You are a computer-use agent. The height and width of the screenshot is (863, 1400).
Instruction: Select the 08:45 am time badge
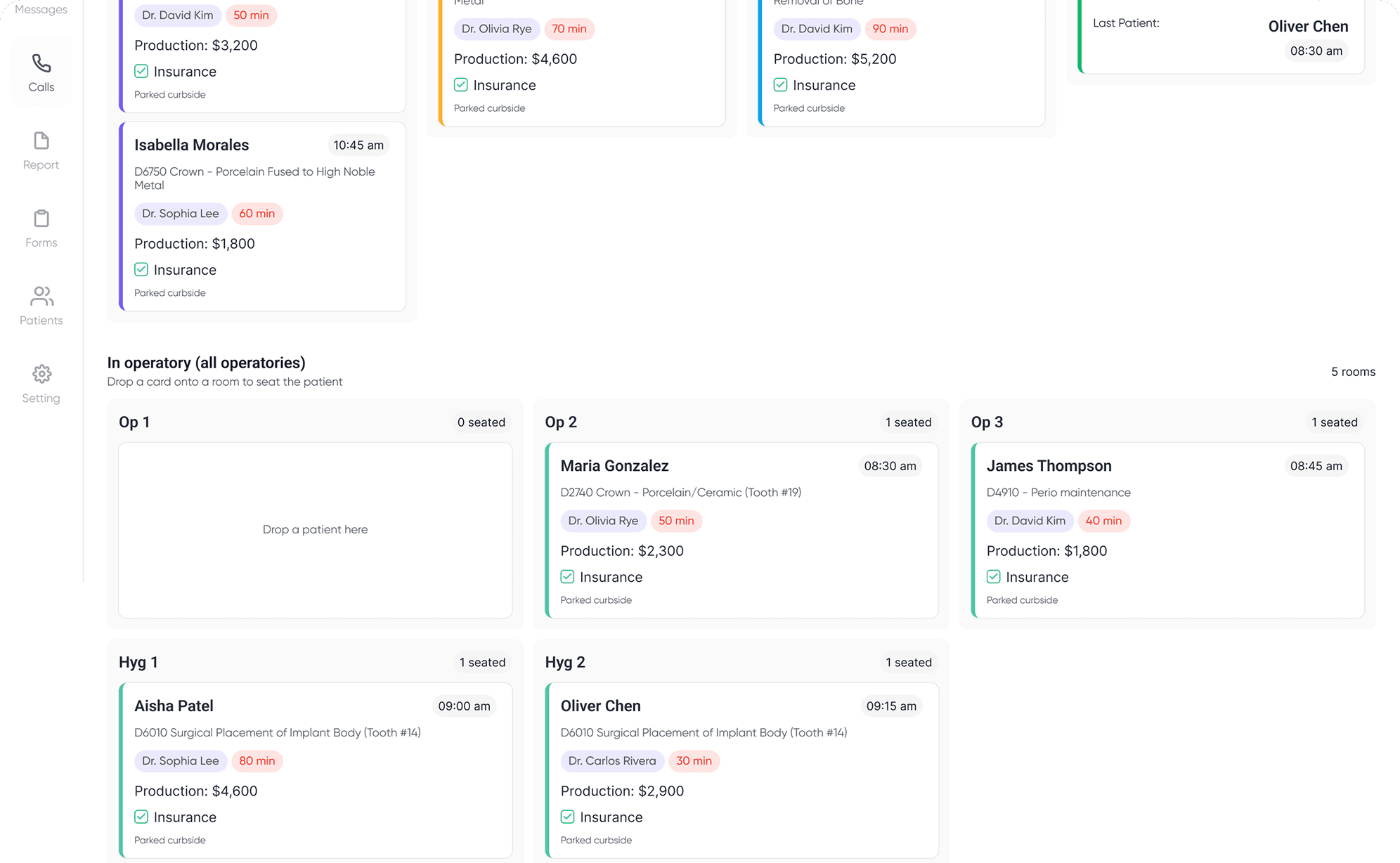[x=1316, y=466]
